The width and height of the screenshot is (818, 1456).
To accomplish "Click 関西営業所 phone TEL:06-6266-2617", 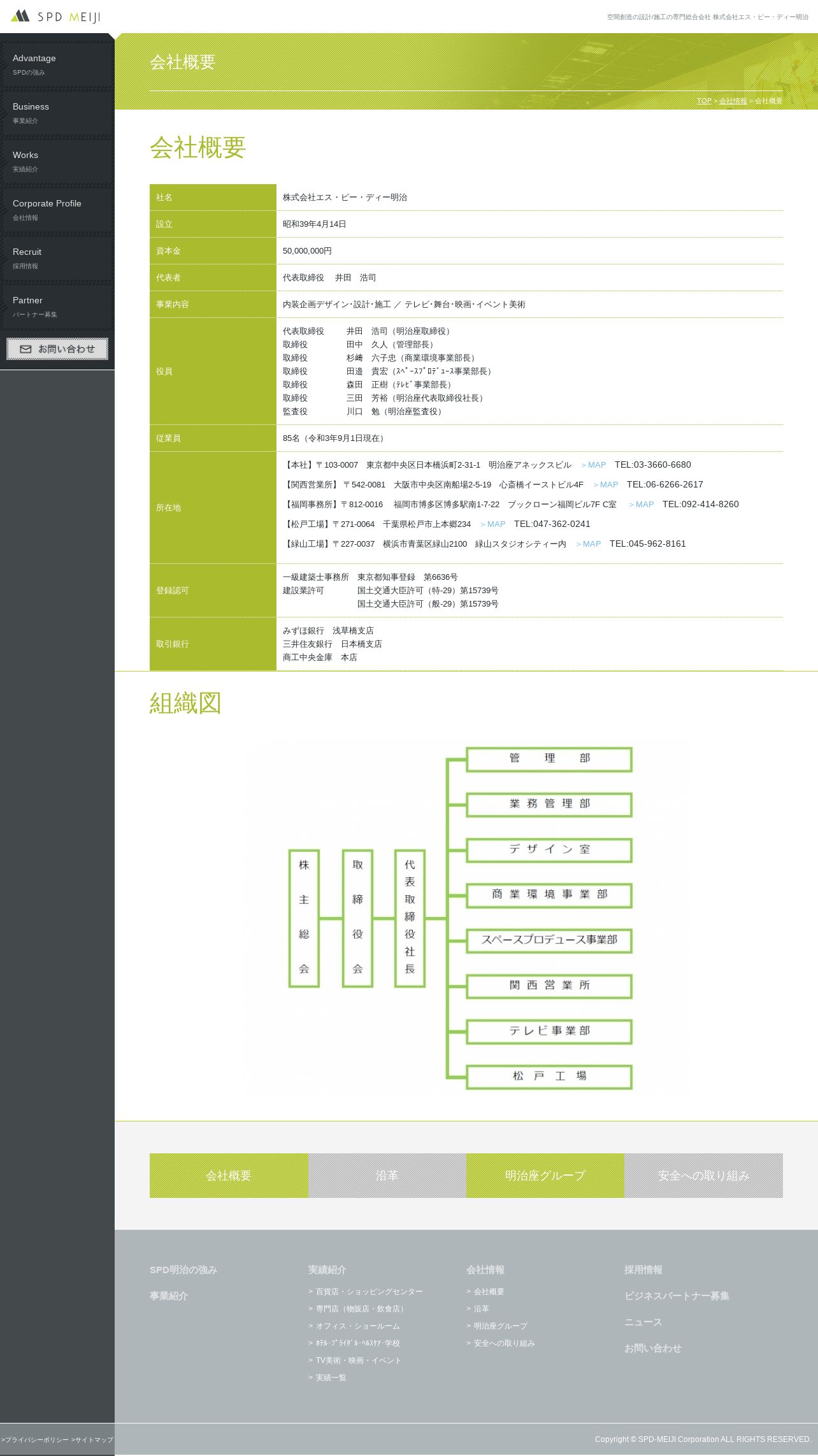I will [x=665, y=485].
